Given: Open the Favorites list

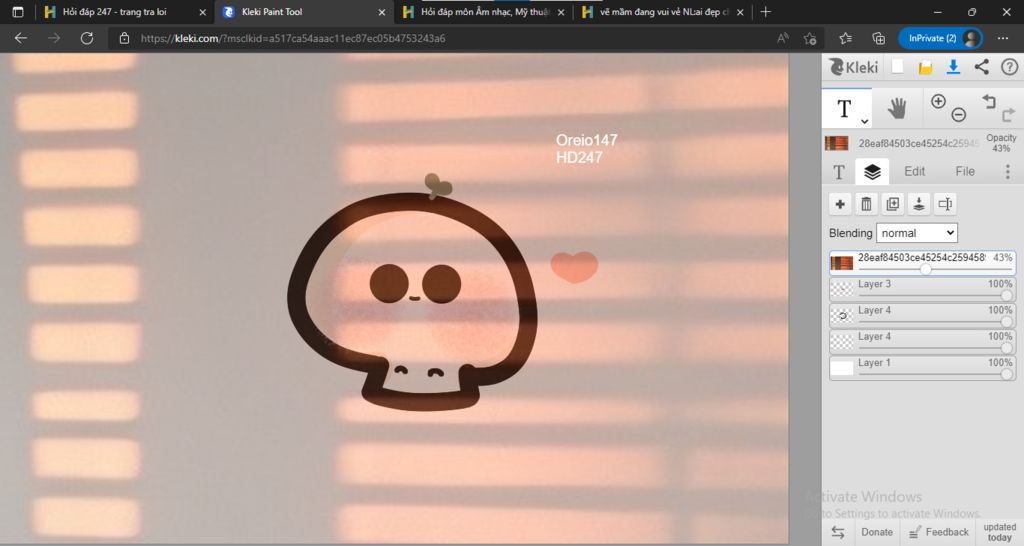Looking at the screenshot, I should 846,39.
